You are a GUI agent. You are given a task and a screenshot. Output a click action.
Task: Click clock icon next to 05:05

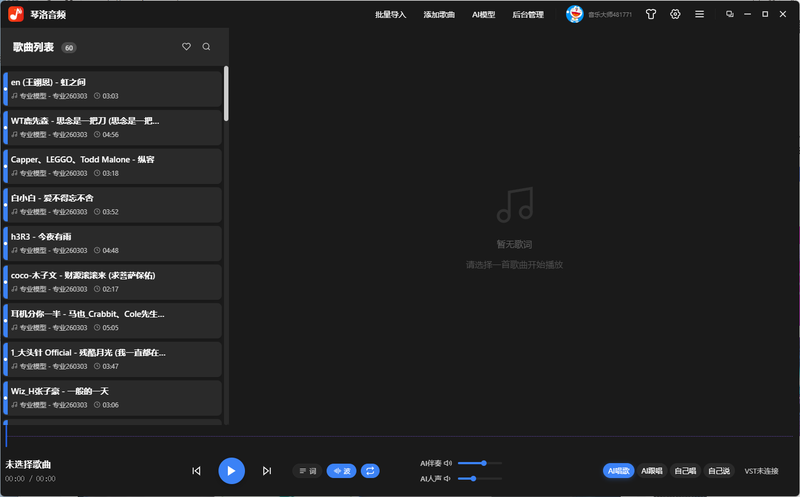pos(97,328)
